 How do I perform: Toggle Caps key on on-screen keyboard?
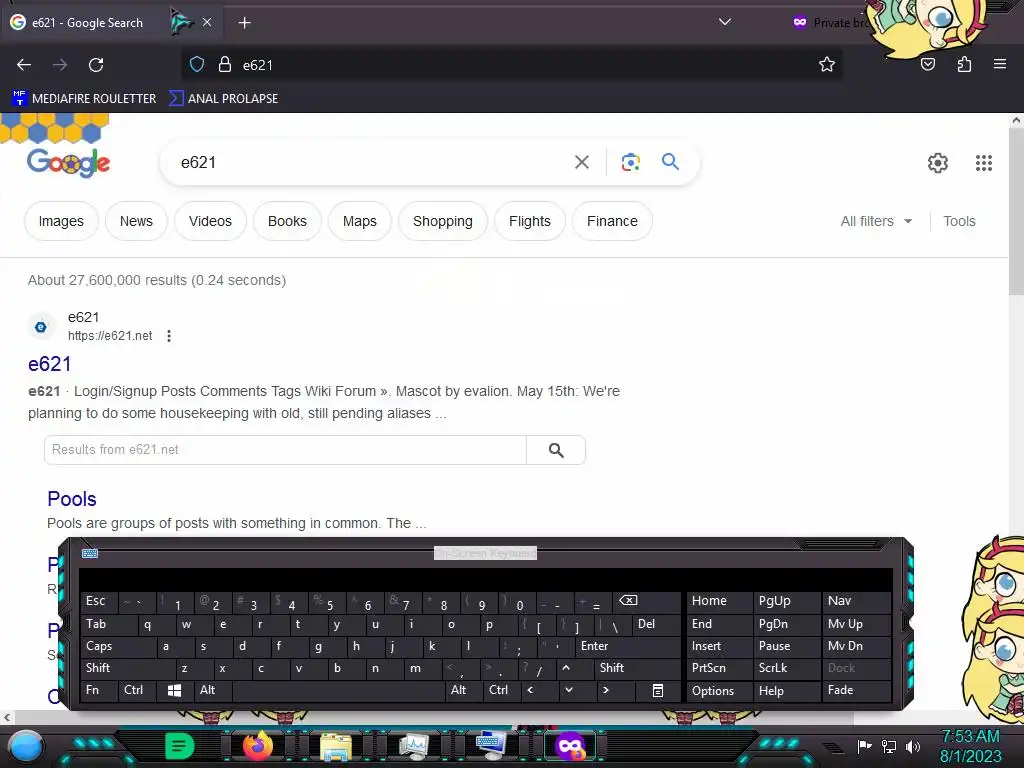point(118,646)
